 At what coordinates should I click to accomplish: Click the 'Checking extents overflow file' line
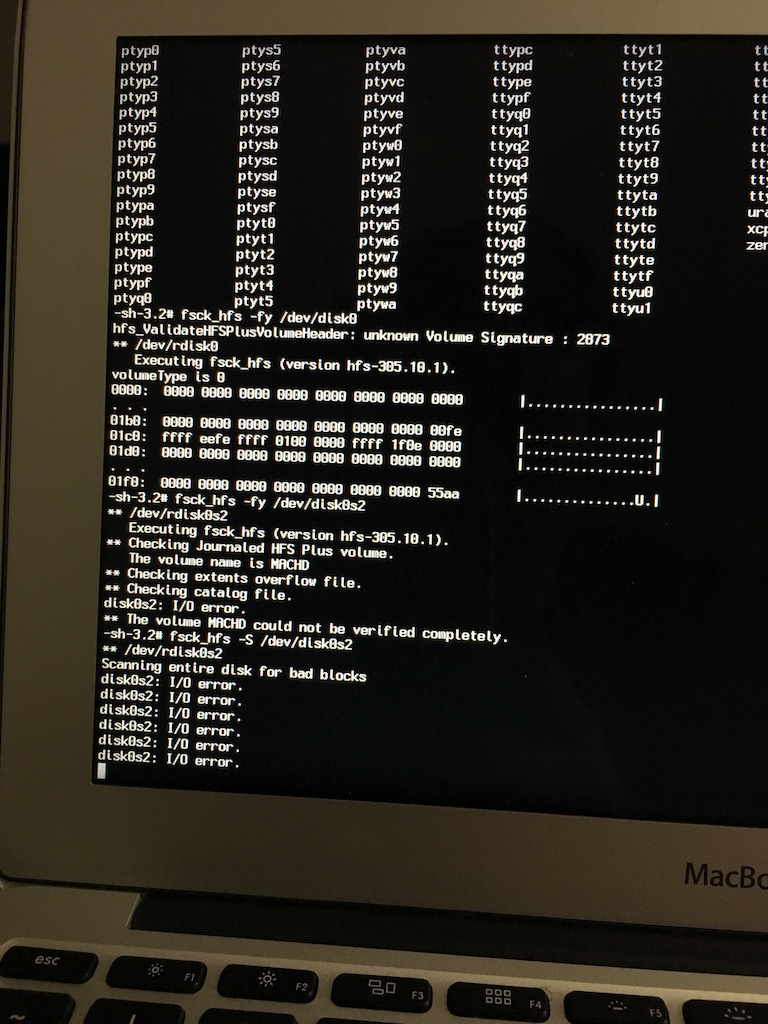tap(231, 580)
